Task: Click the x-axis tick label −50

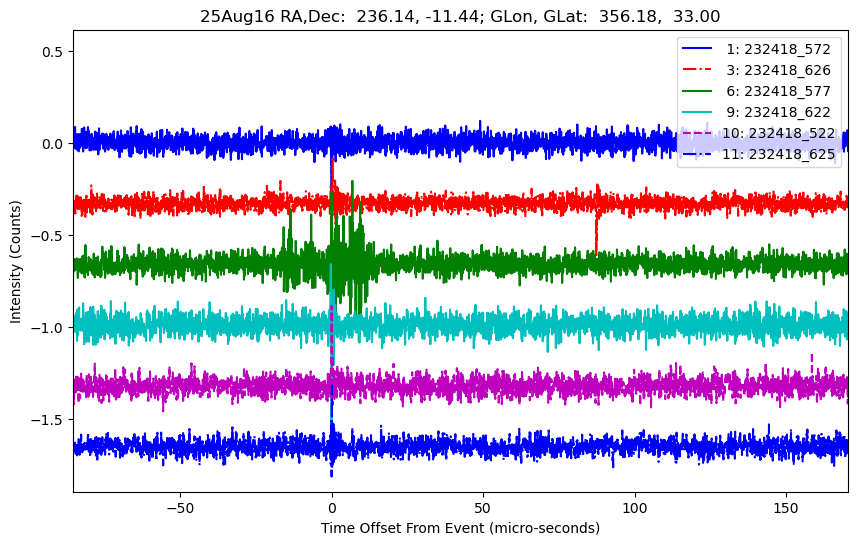Action: point(180,508)
